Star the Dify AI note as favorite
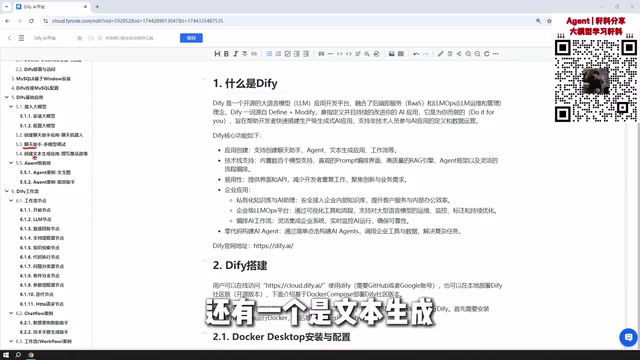Screen dimensions: 640x360 coord(80,38)
